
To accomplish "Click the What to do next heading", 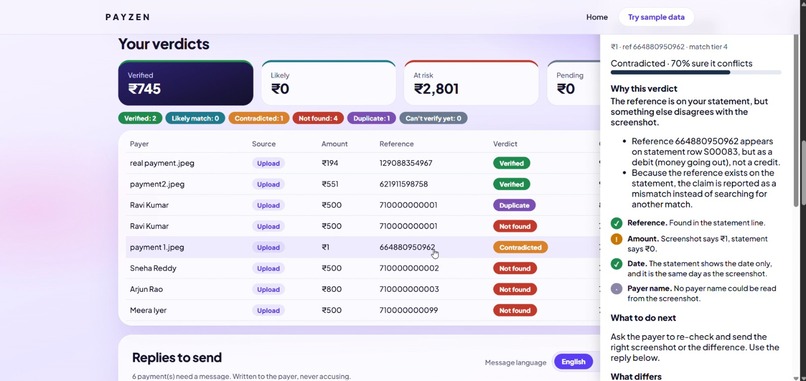I will [x=643, y=318].
